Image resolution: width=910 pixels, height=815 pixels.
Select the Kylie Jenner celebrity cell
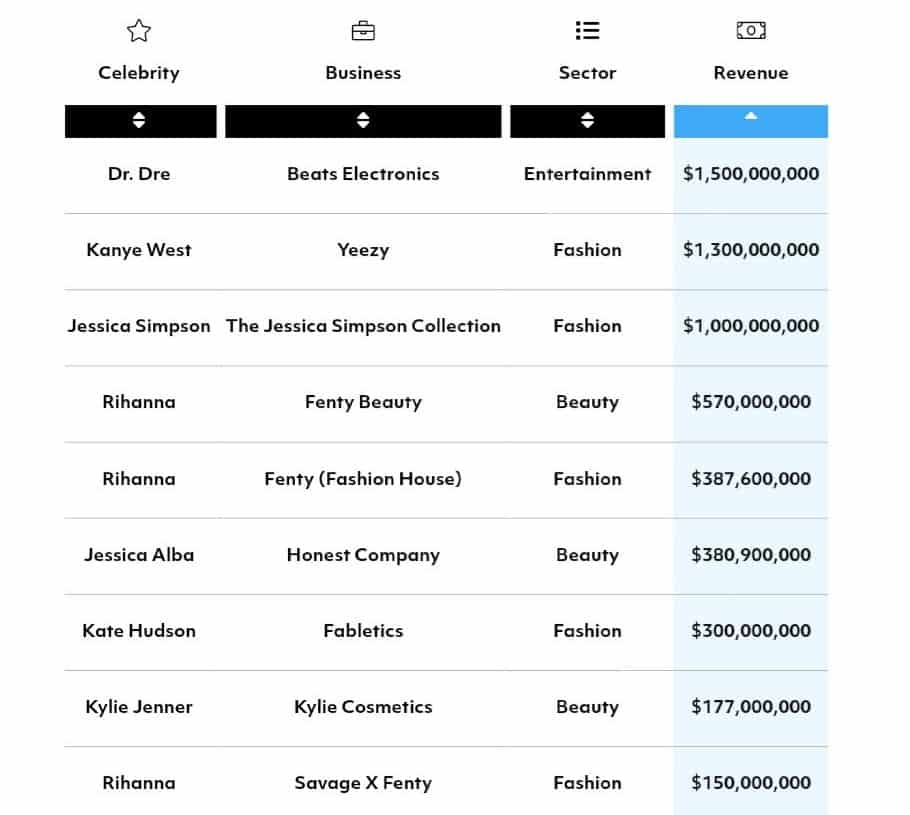click(x=139, y=707)
